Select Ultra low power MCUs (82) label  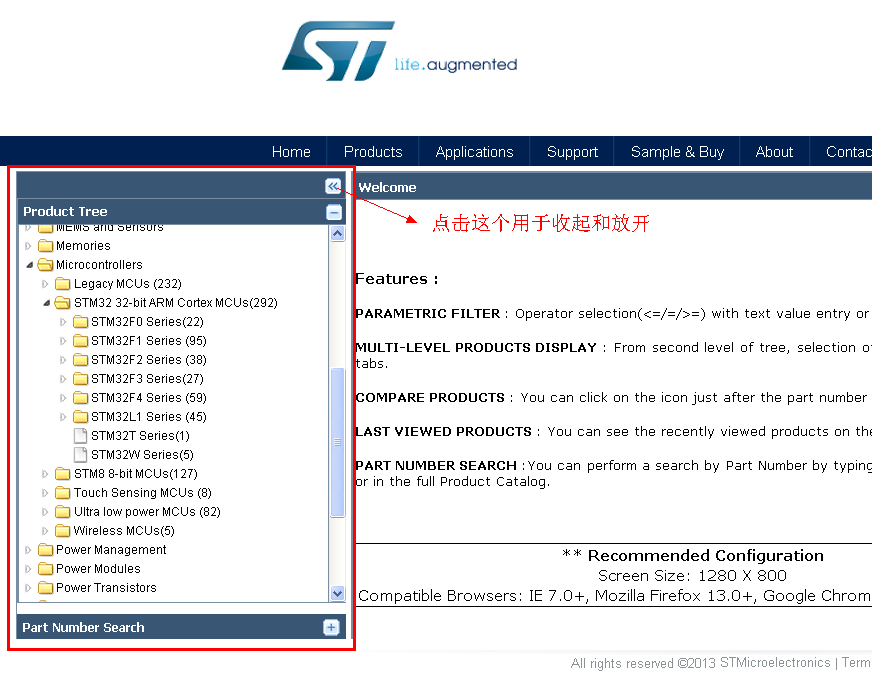[x=147, y=512]
